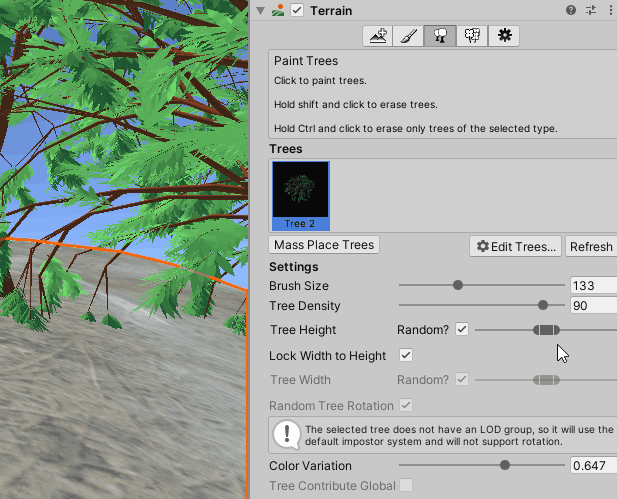Screen dimensions: 617x499
Task: Click the Paint Trees heading text
Action: pos(306,61)
